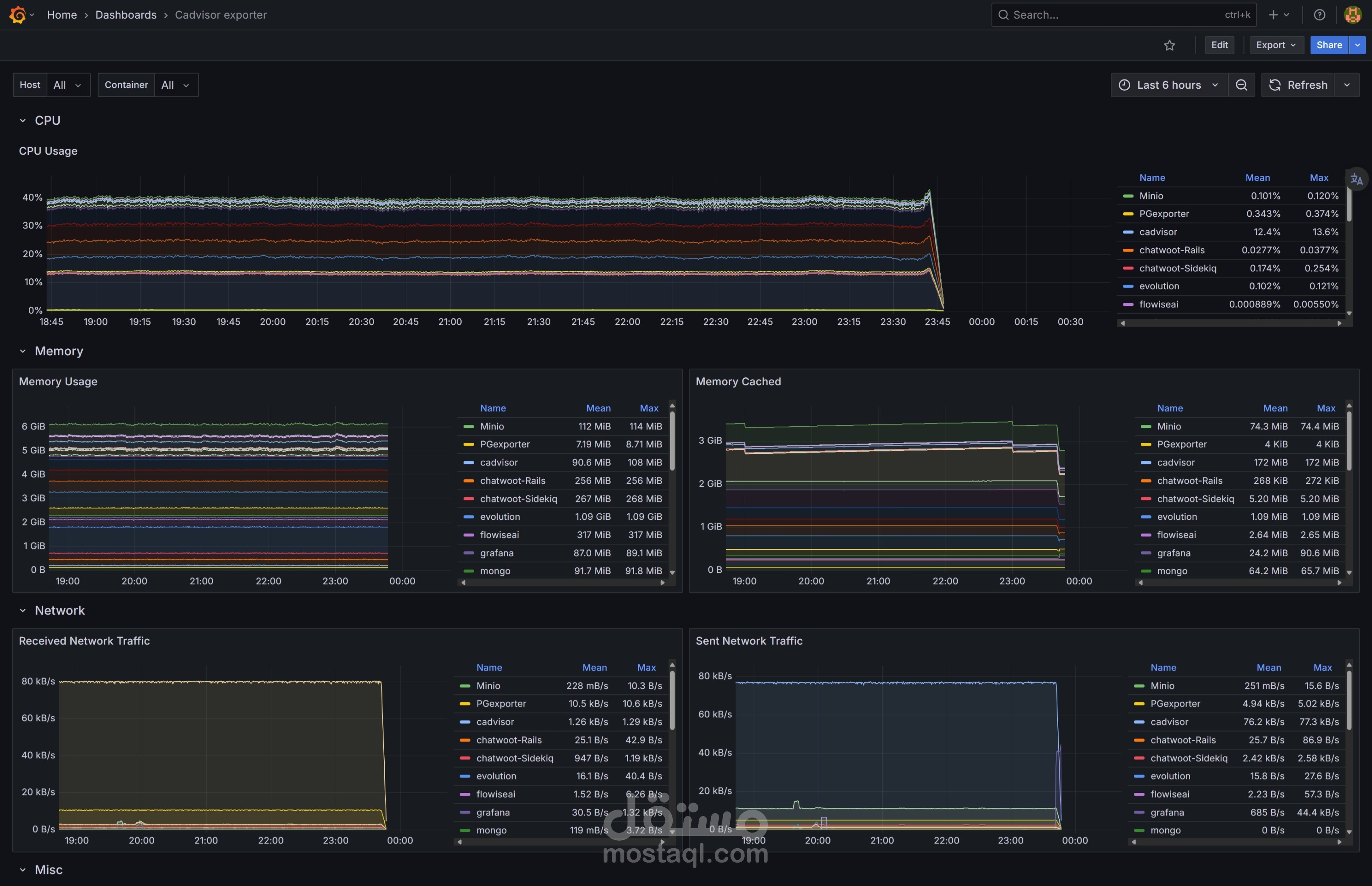Toggle Minio series in CPU Usage legend
This screenshot has width=1372, height=886.
click(x=1151, y=196)
